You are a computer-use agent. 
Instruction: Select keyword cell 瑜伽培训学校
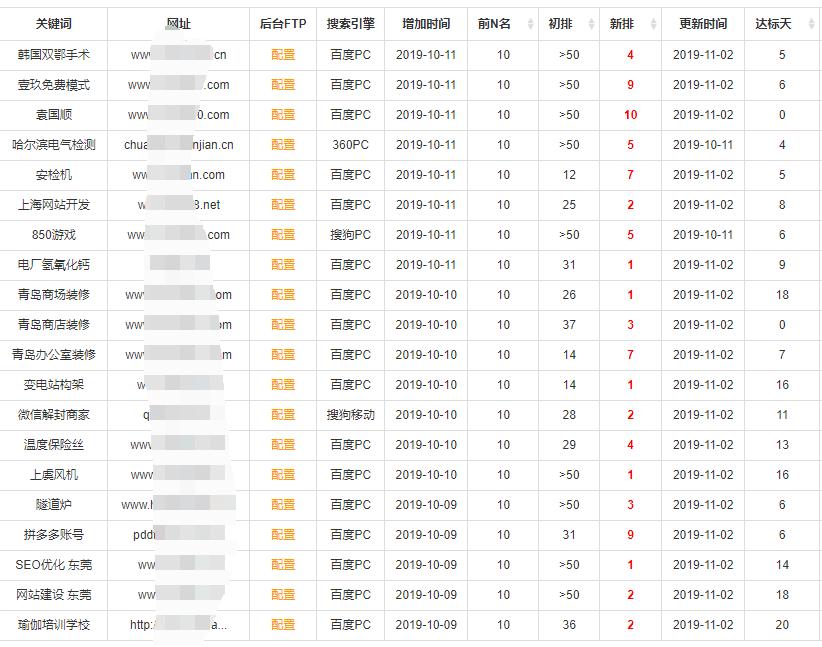pyautogui.click(x=53, y=624)
